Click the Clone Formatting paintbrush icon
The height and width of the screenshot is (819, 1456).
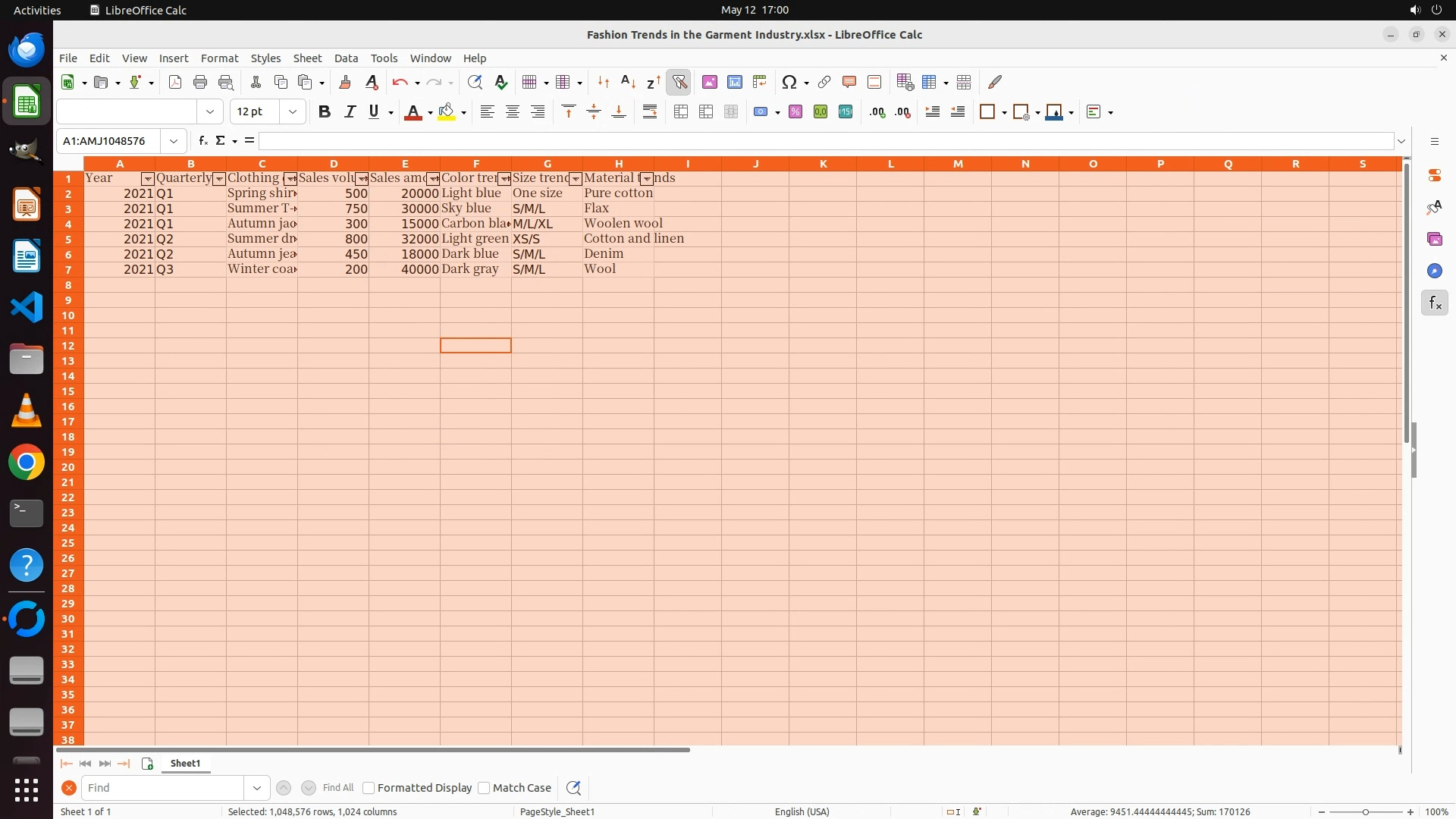(344, 82)
